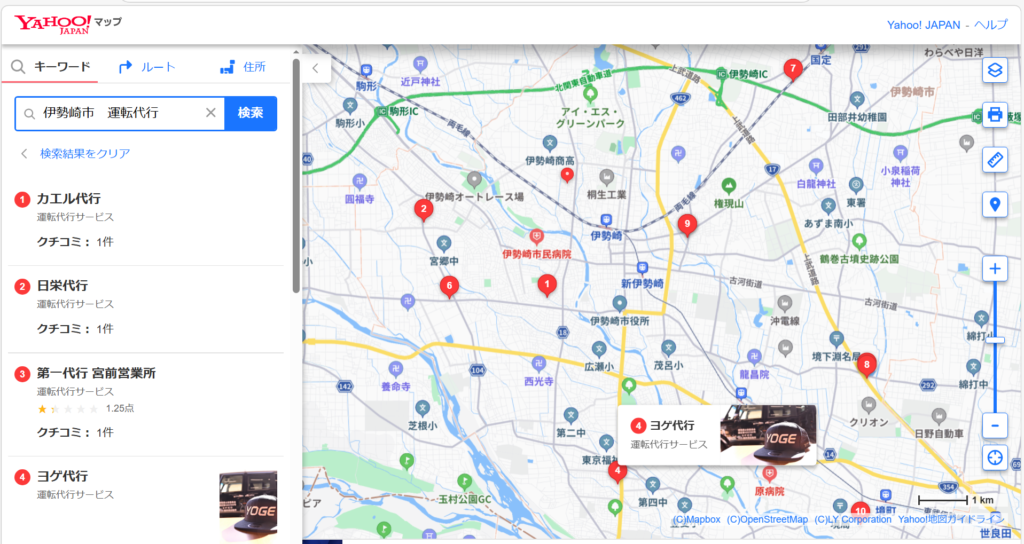Image resolution: width=1024 pixels, height=544 pixels.
Task: Clear search text with X icon
Action: 210,113
